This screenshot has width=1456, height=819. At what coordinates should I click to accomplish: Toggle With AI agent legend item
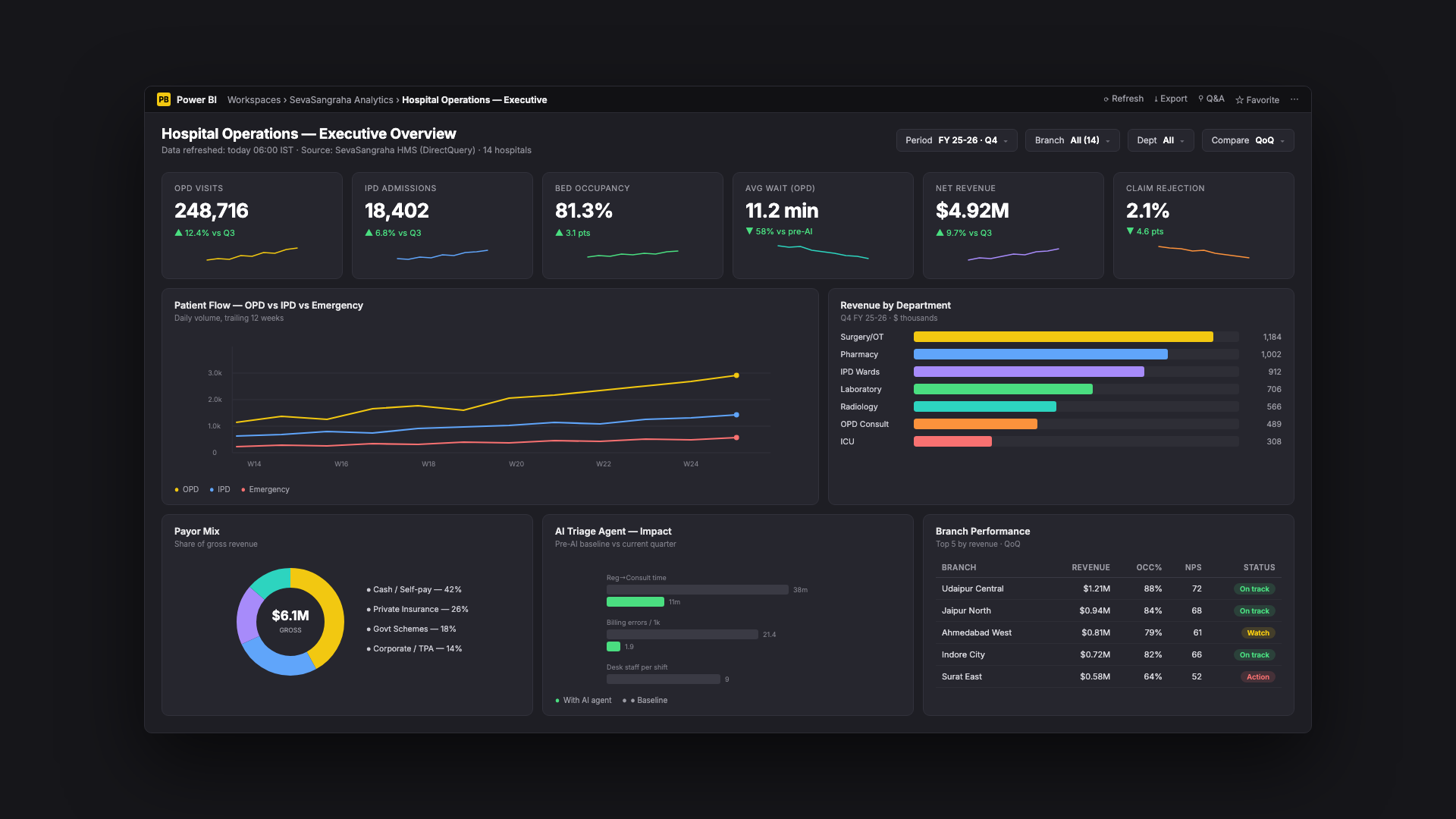pyautogui.click(x=583, y=701)
